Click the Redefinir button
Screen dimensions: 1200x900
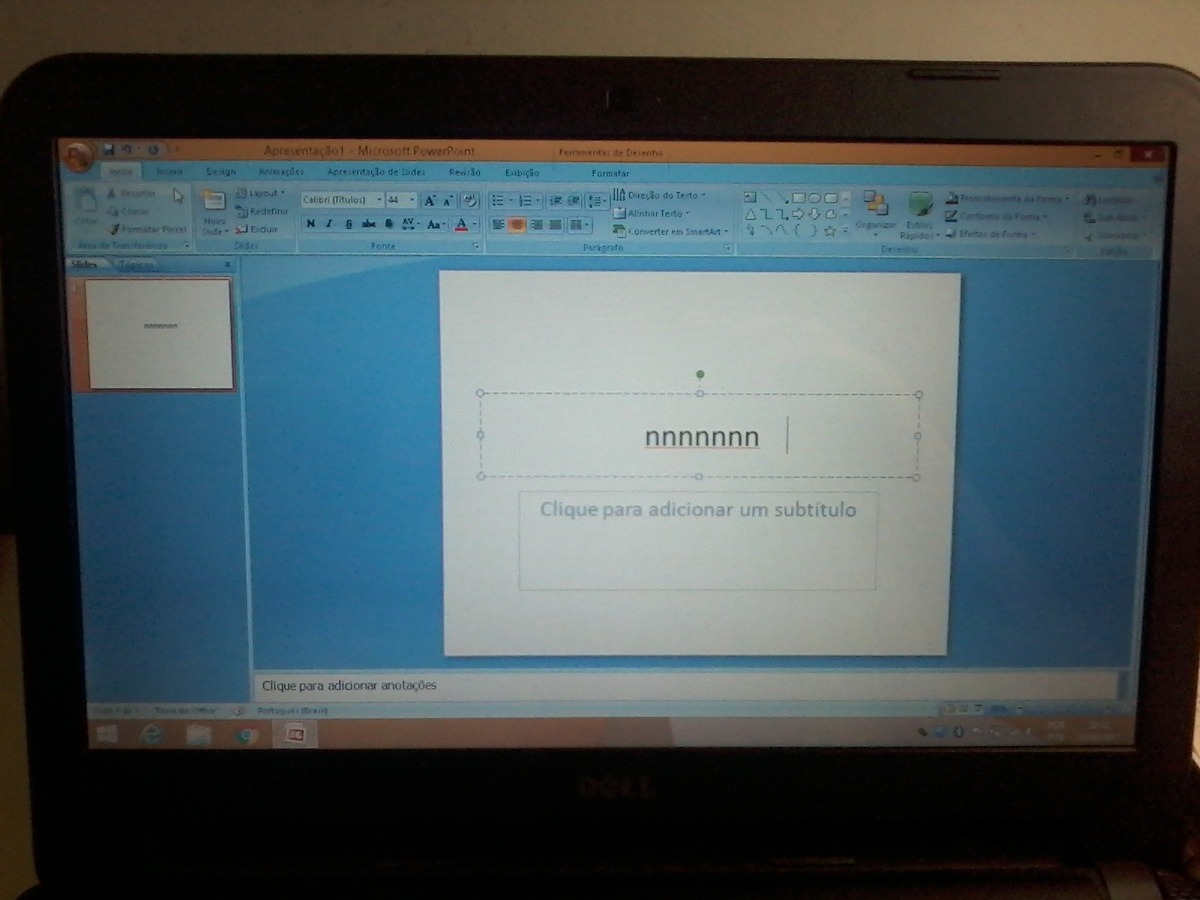(262, 211)
